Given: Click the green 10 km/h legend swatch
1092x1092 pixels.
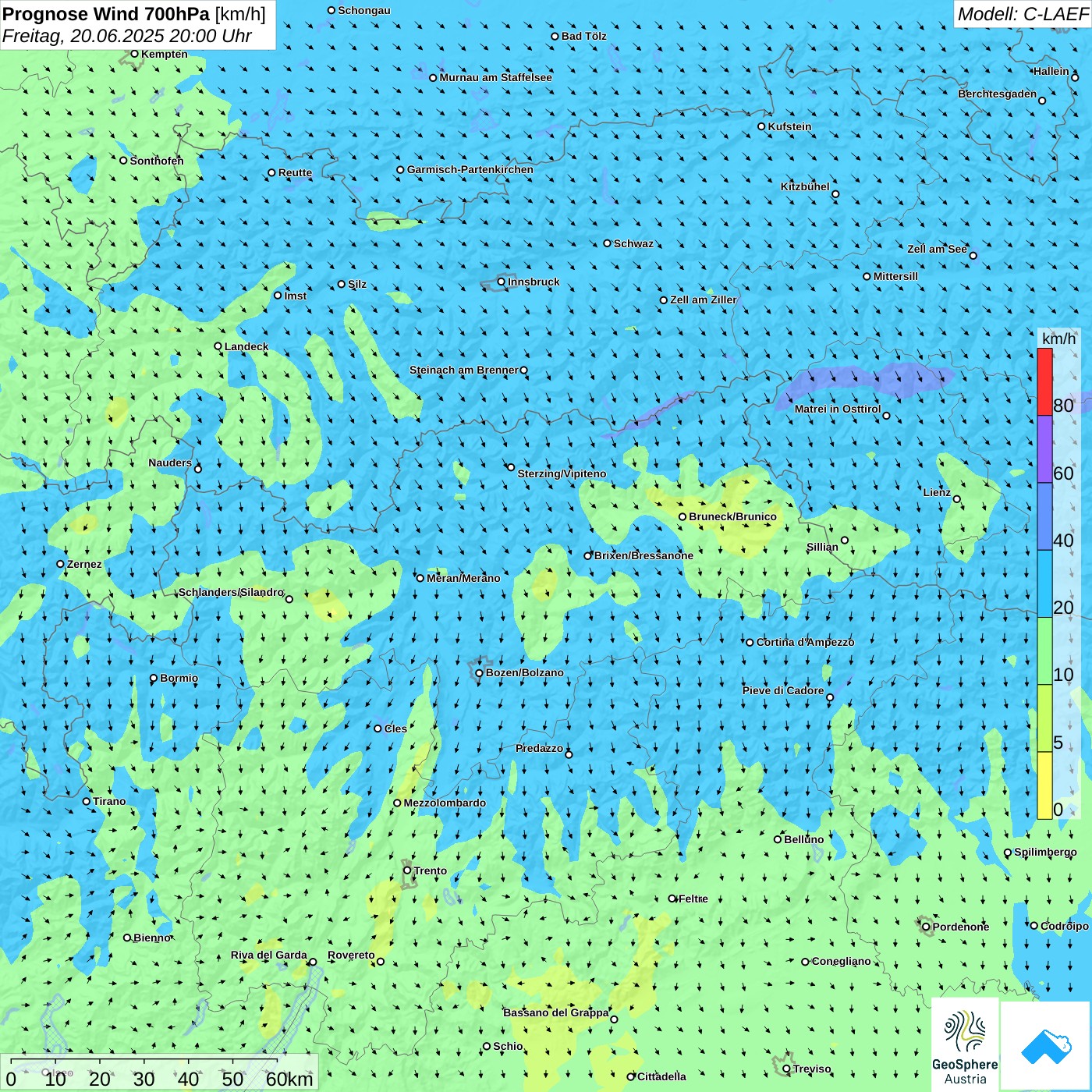Looking at the screenshot, I should coord(1044,651).
